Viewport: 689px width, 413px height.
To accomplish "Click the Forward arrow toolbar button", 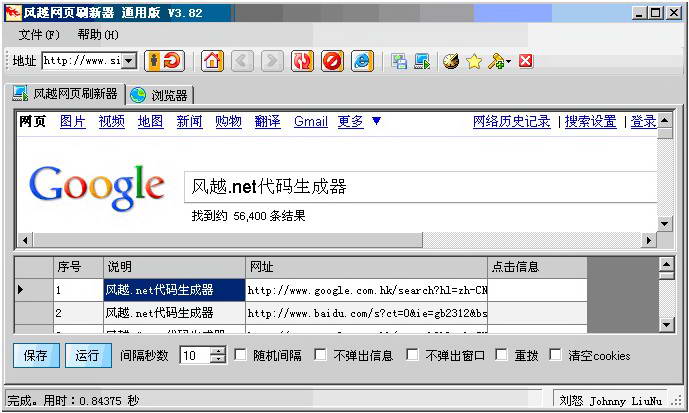I will (x=272, y=61).
